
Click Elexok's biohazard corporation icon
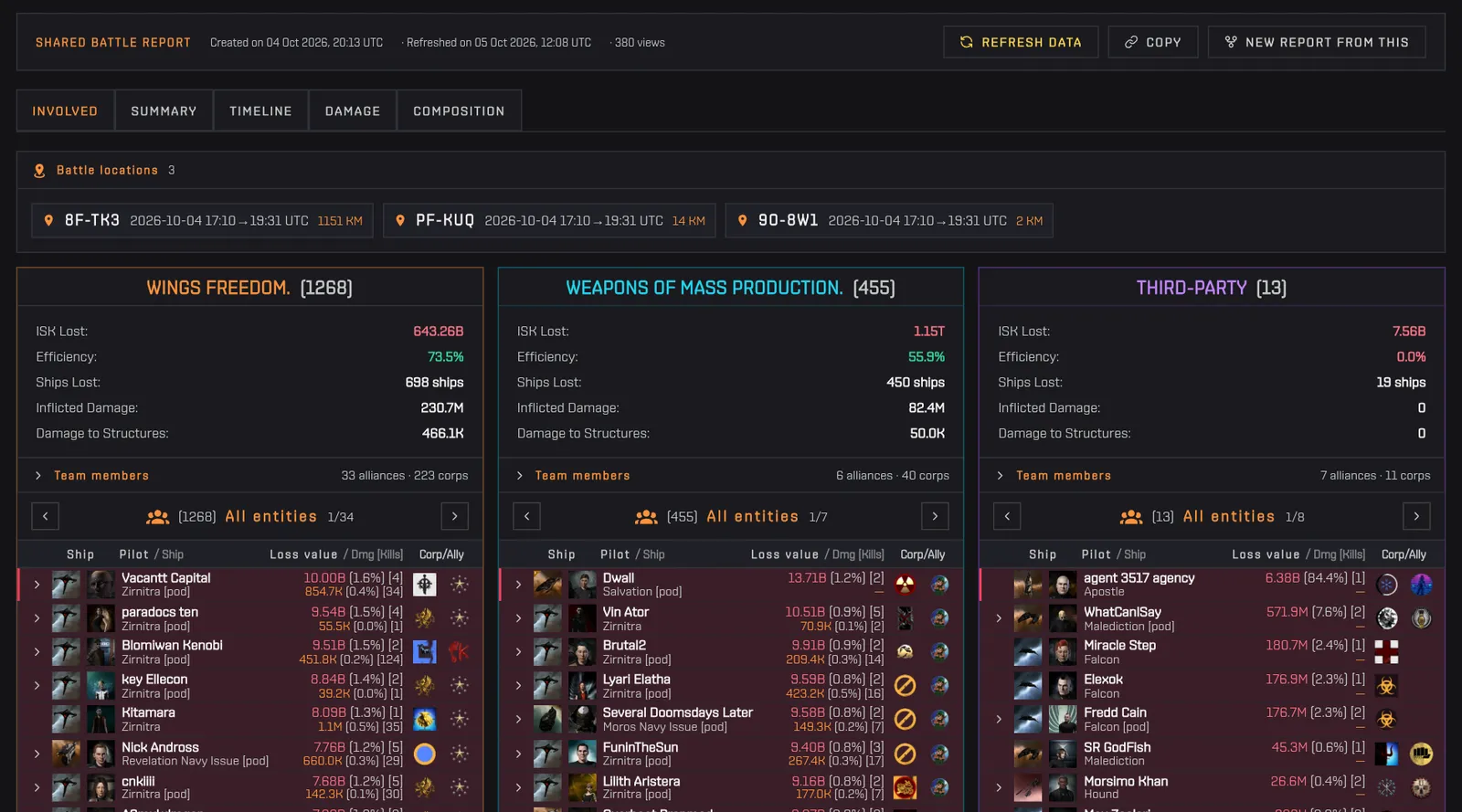pos(1386,685)
